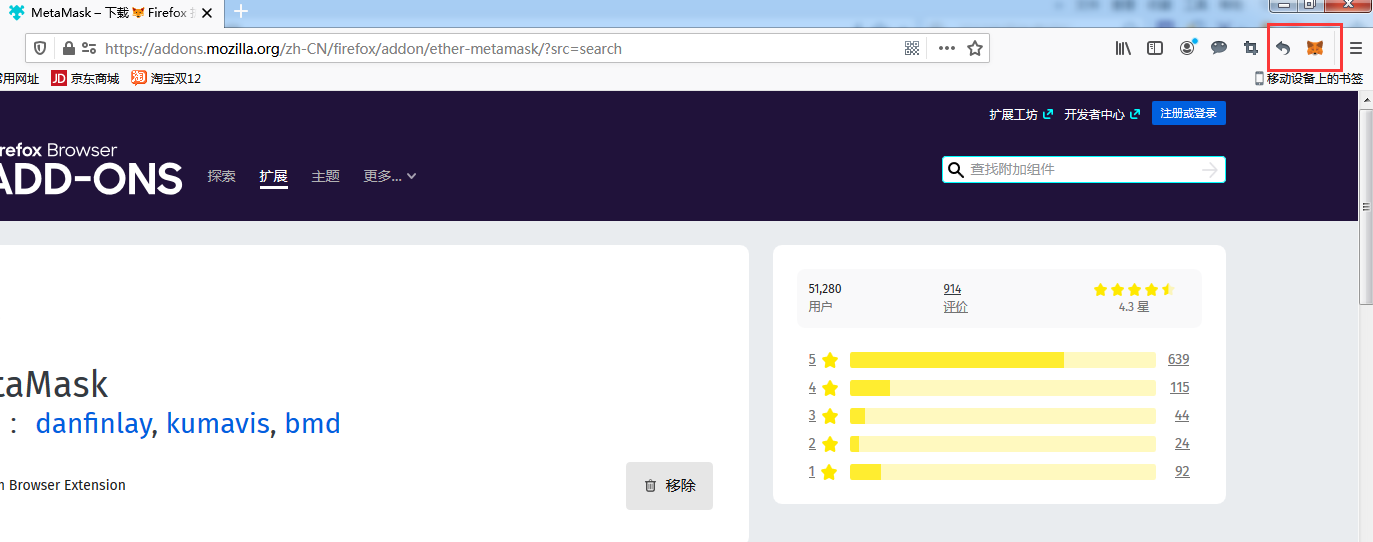Click the undo arrow toolbar icon
The height and width of the screenshot is (542, 1373).
1283,48
